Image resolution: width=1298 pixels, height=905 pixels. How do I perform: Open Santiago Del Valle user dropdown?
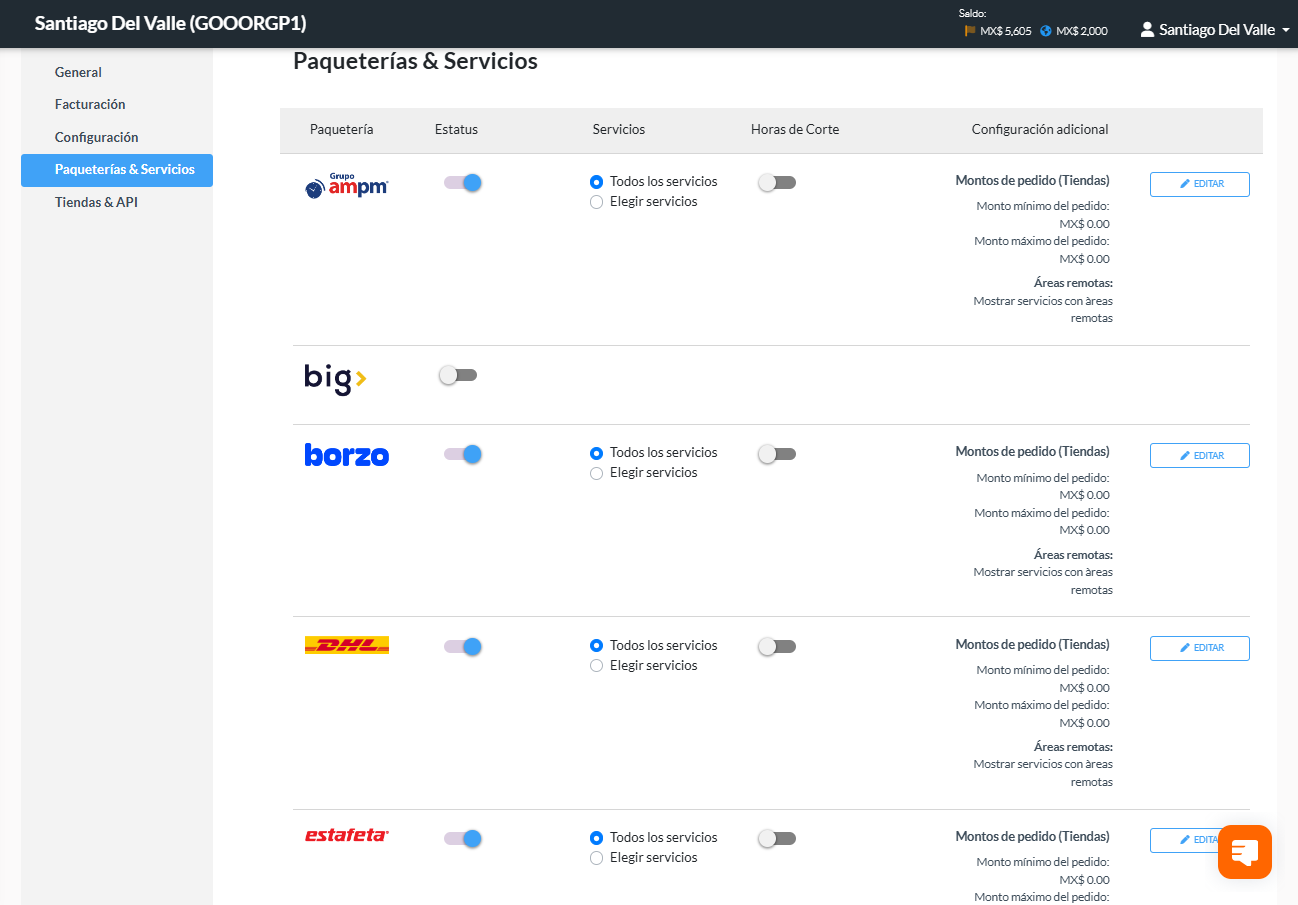[1215, 30]
